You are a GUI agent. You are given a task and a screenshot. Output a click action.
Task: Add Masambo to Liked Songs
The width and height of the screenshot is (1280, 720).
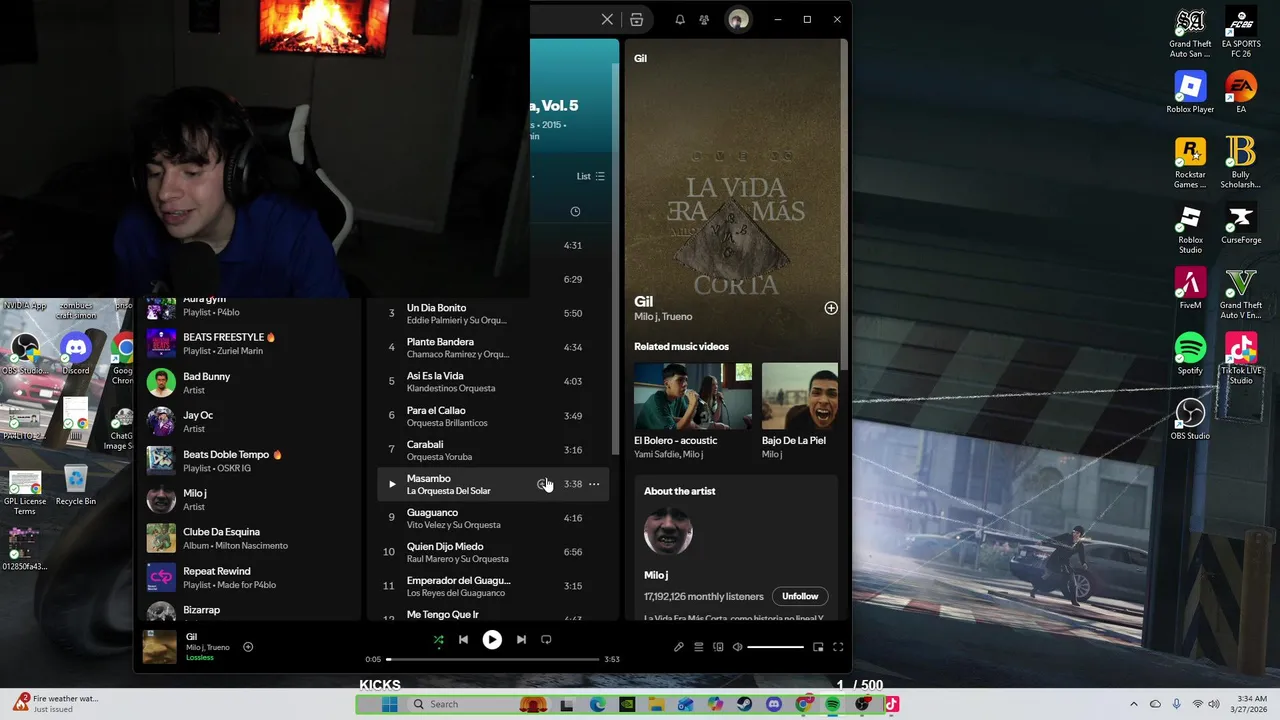[543, 484]
